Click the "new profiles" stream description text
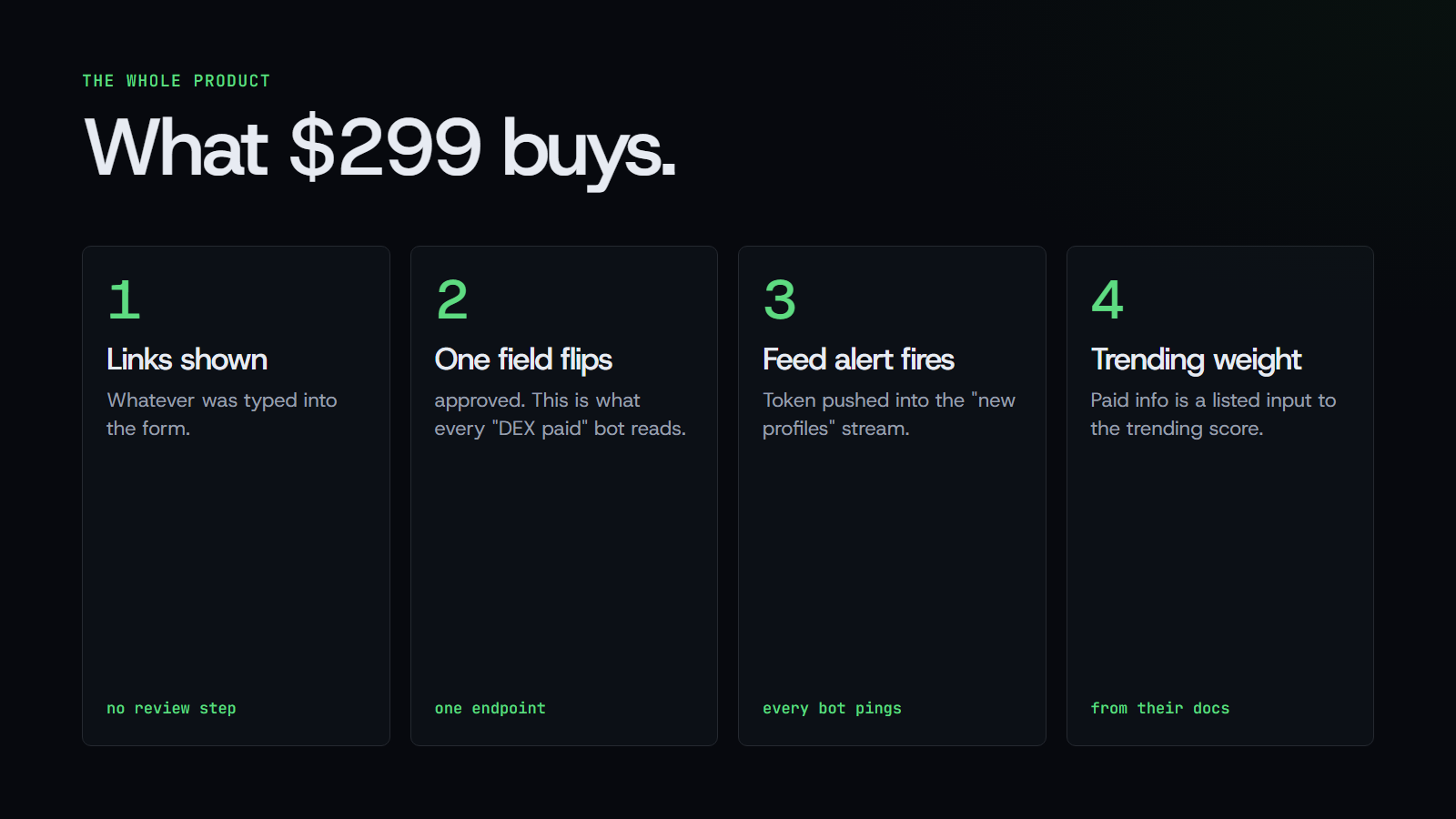The width and height of the screenshot is (1456, 819). [x=889, y=414]
